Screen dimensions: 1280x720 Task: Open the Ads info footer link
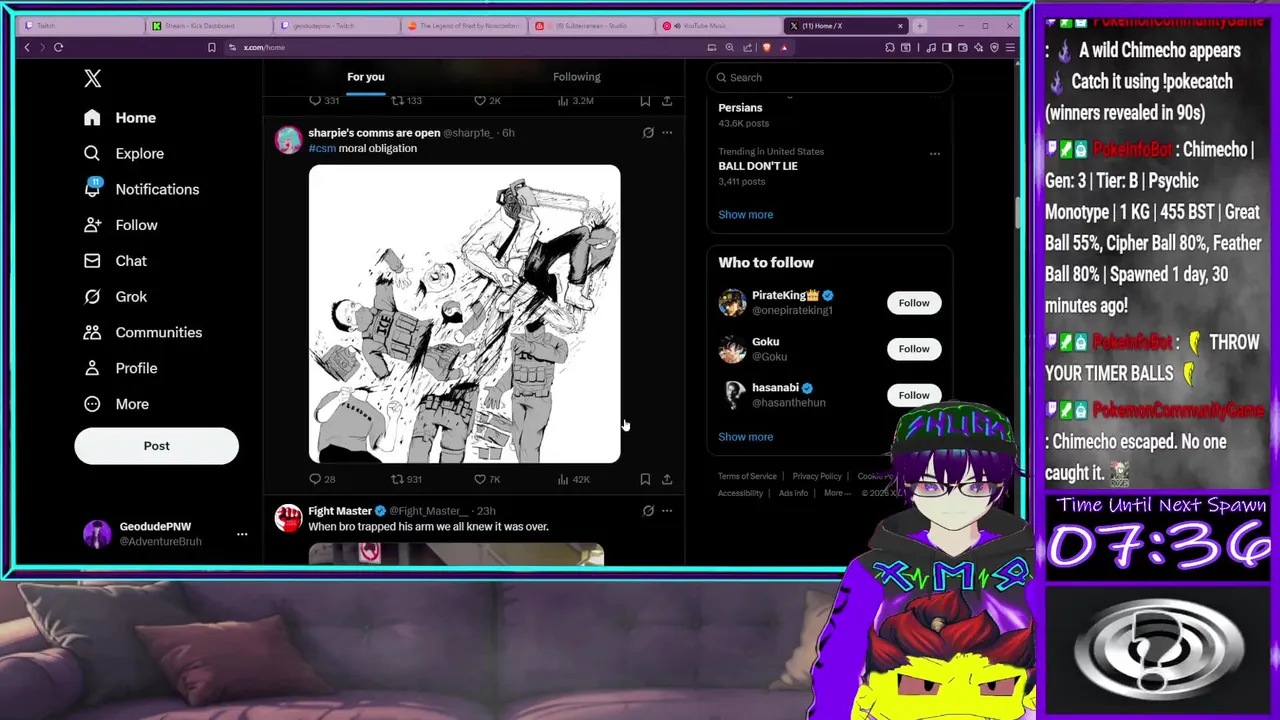793,493
